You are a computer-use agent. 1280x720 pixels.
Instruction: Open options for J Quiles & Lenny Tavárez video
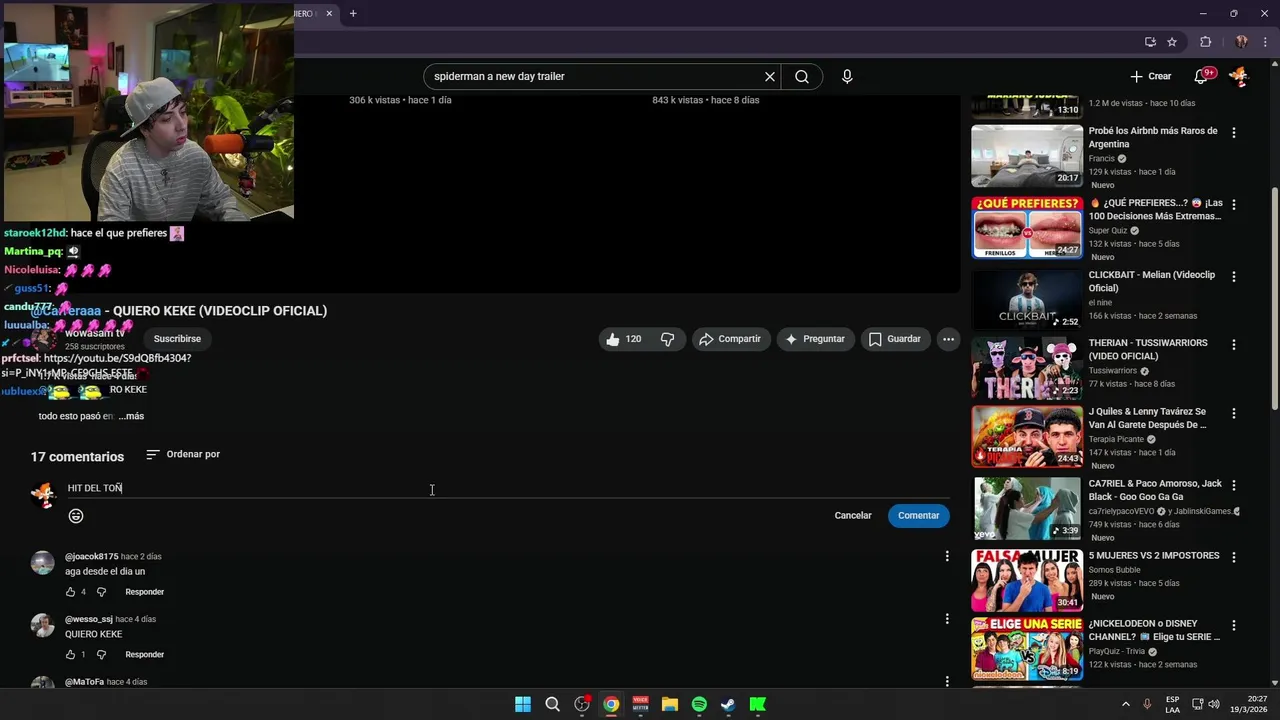pos(1234,413)
